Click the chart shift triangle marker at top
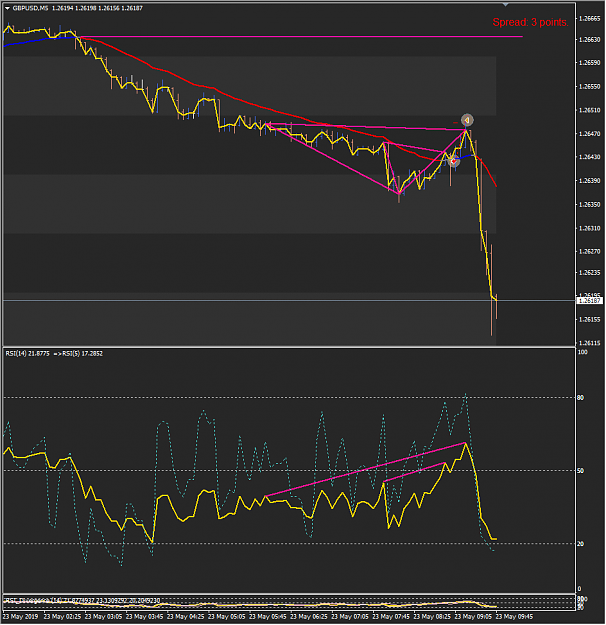This screenshot has width=606, height=625. pos(506,5)
